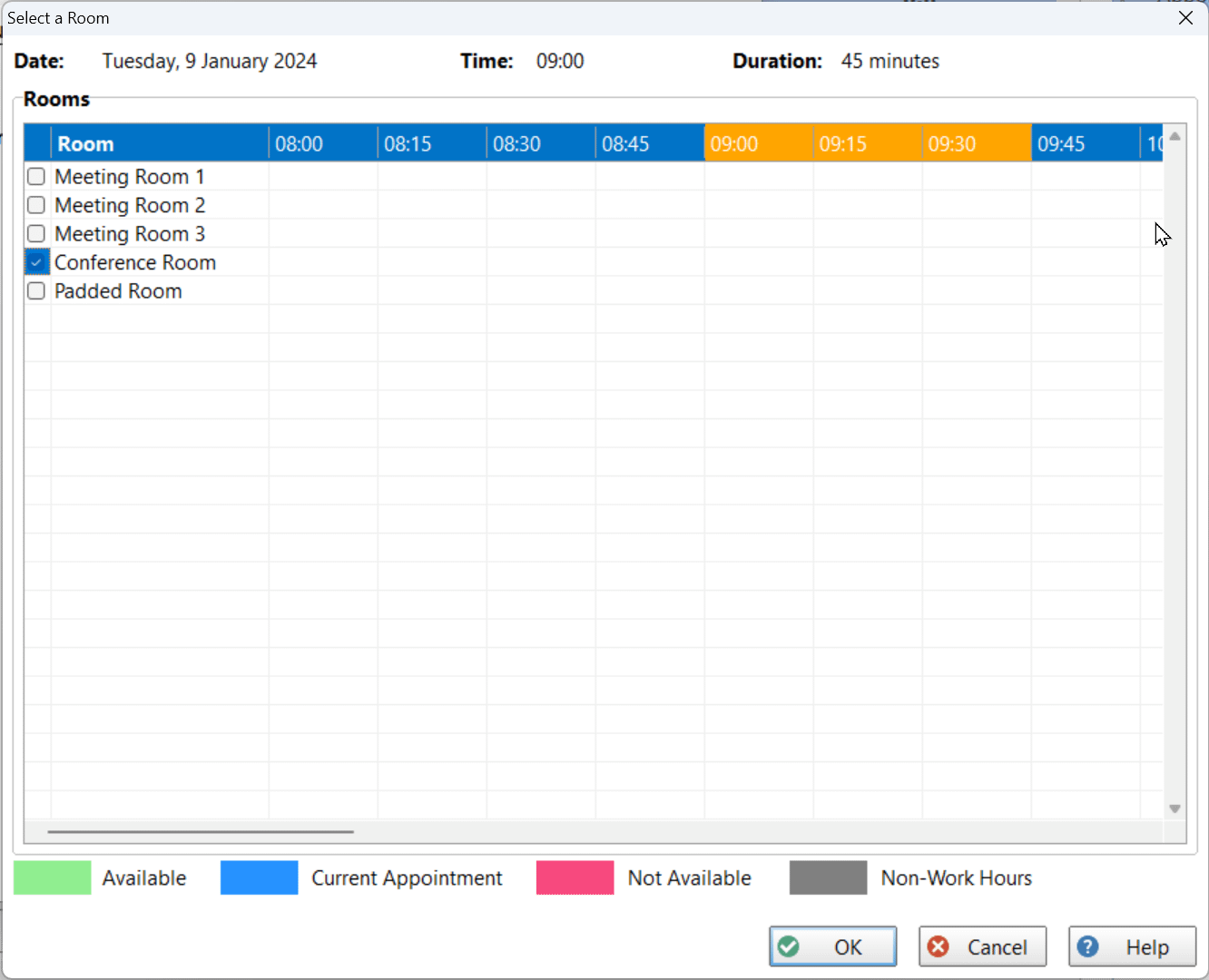This screenshot has width=1209, height=980.
Task: Click the 08:30 time column header
Action: pos(541,143)
